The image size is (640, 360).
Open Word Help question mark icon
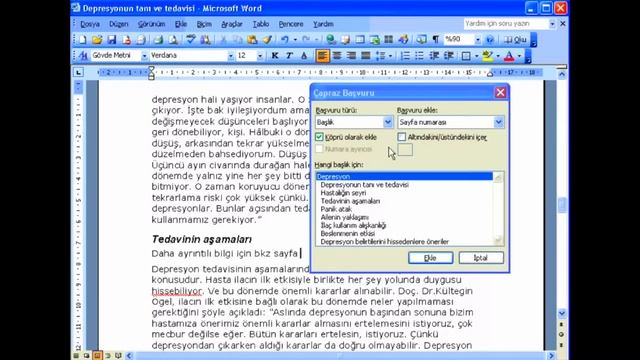pos(490,40)
